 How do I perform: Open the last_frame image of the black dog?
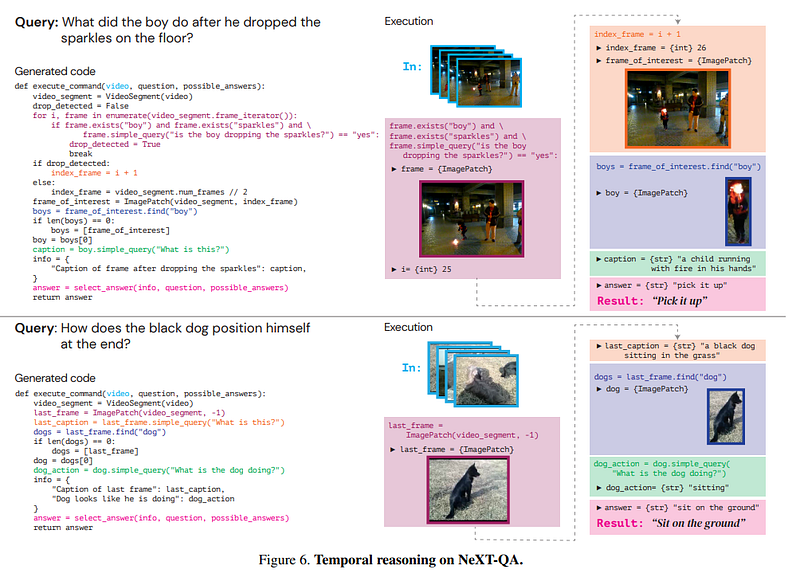[468, 490]
